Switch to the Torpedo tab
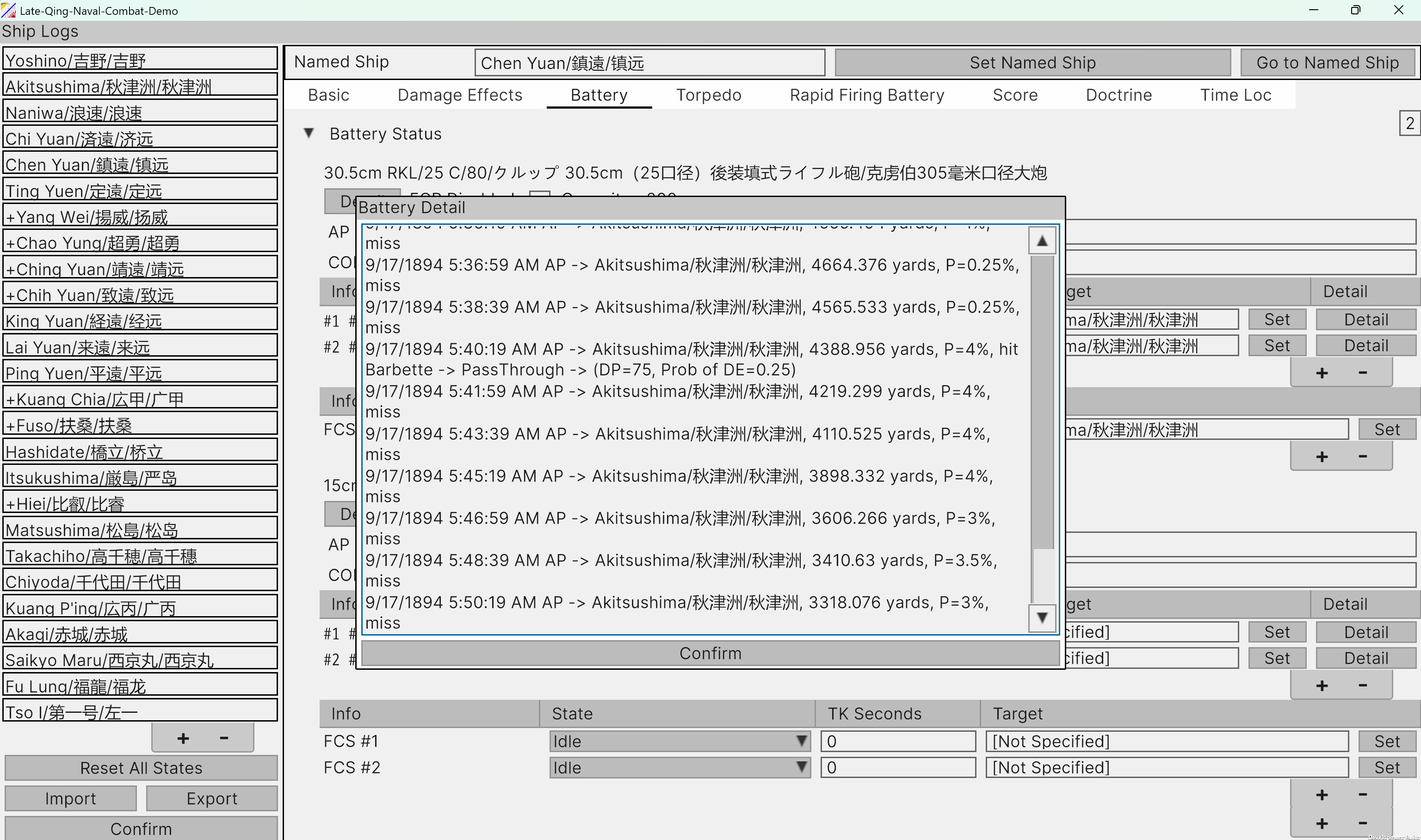 (x=709, y=94)
